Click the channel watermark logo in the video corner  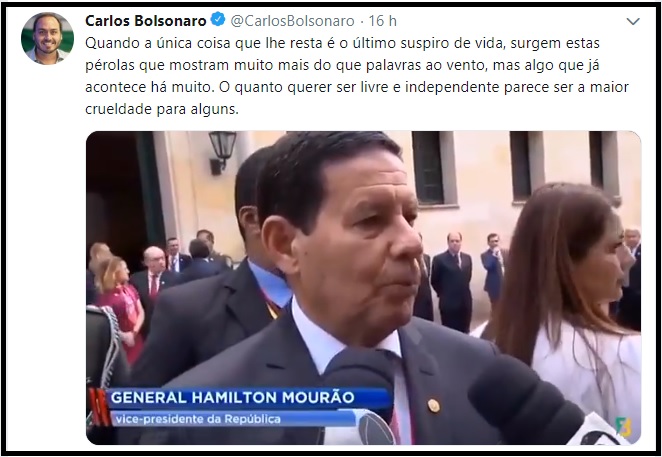(x=624, y=427)
